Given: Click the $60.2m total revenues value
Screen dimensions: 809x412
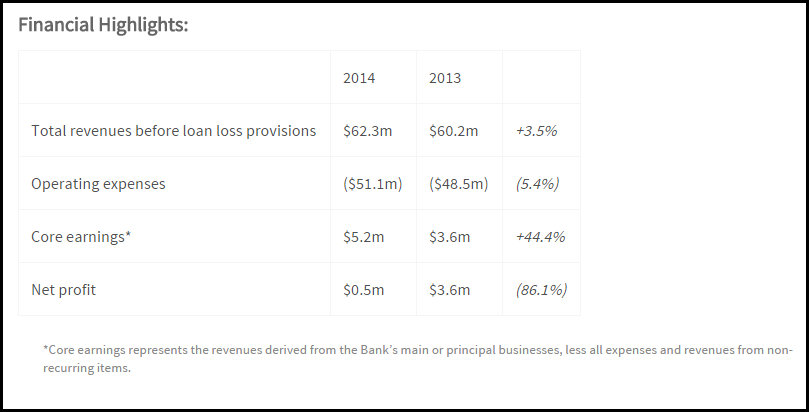Looking at the screenshot, I should coord(453,131).
